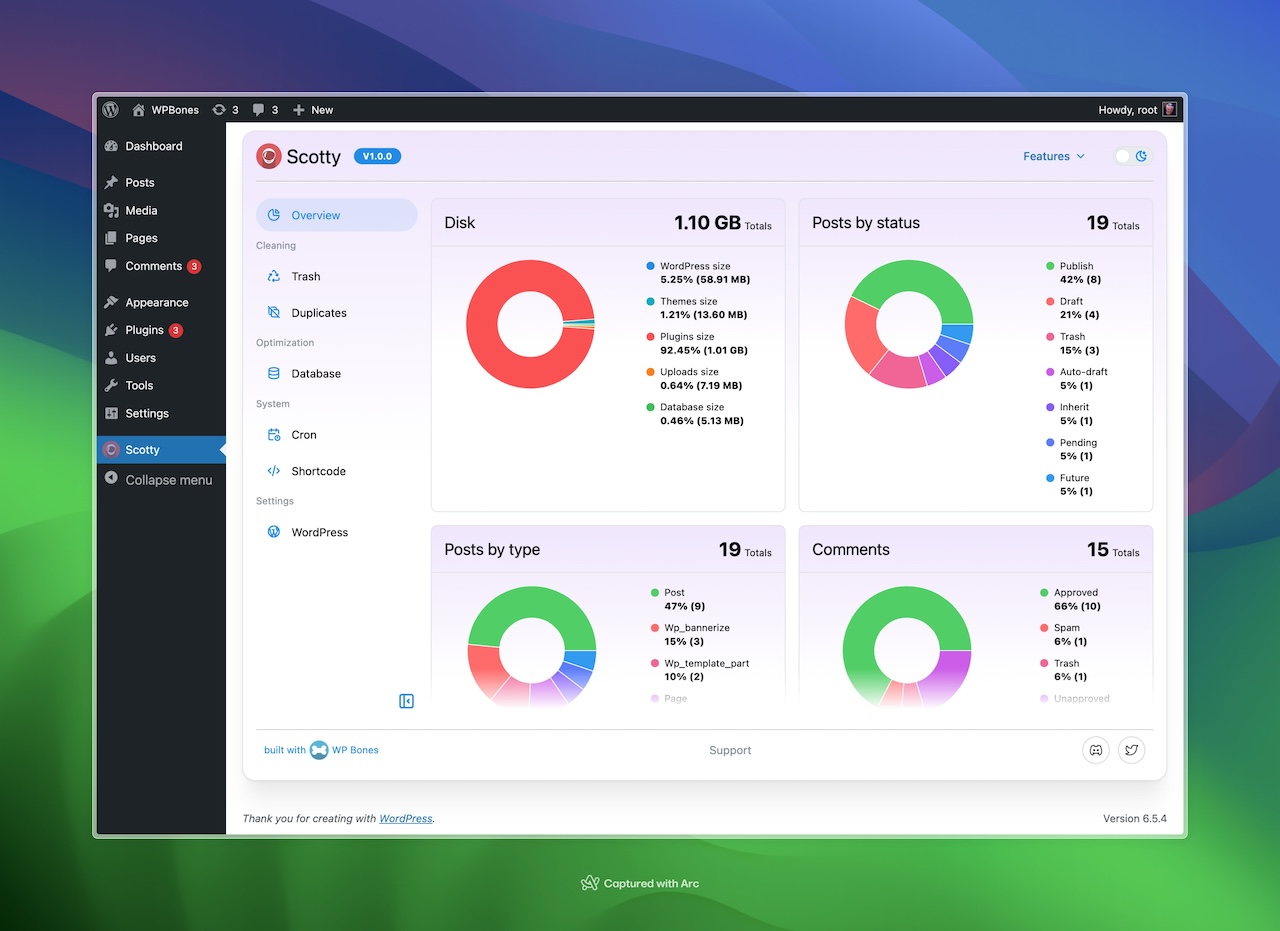
Task: Click the Auto-draft legend entry
Action: (x=1077, y=379)
